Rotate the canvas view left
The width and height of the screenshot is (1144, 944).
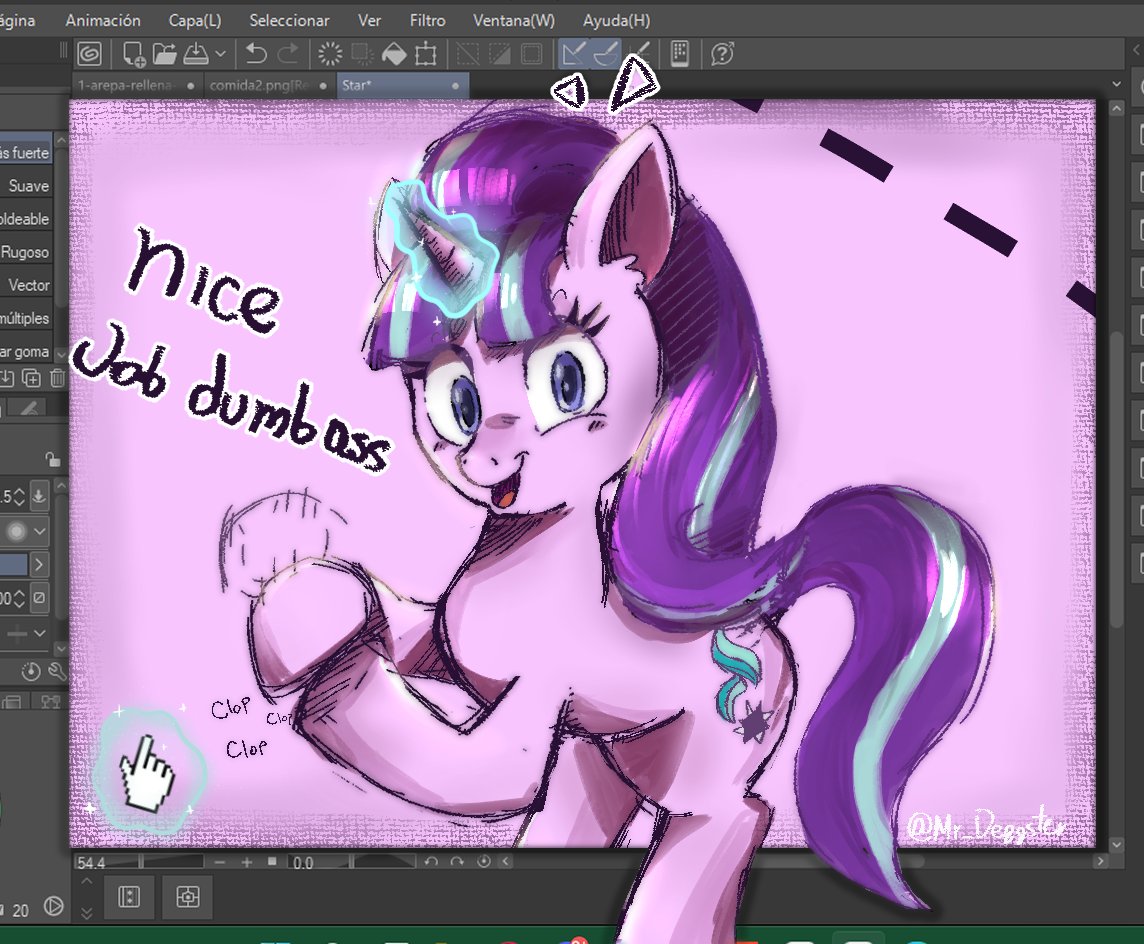tap(431, 862)
